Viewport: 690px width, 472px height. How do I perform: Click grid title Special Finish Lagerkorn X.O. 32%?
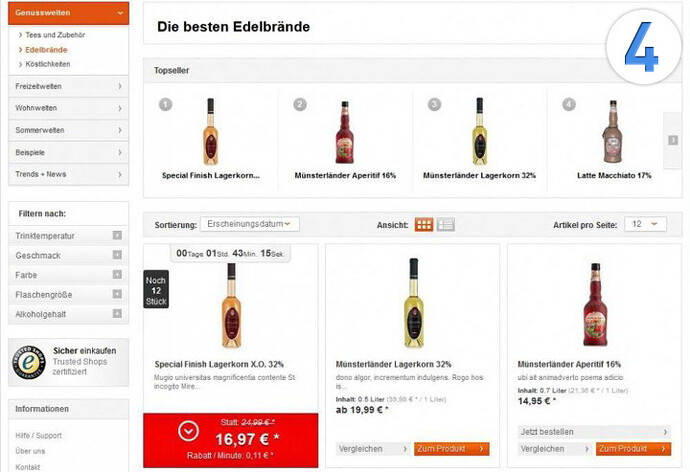219,364
